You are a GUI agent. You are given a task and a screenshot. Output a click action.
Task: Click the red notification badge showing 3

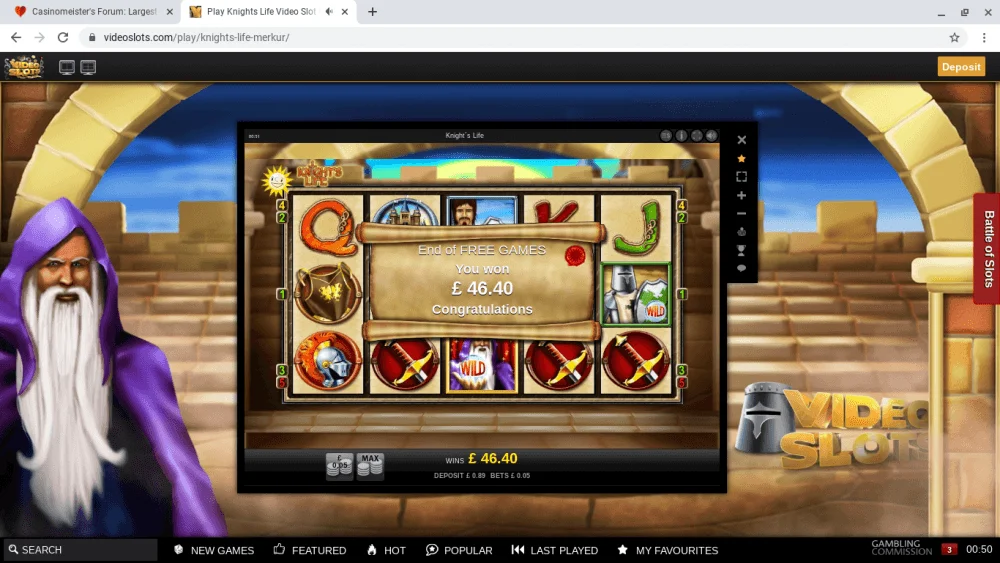(949, 550)
